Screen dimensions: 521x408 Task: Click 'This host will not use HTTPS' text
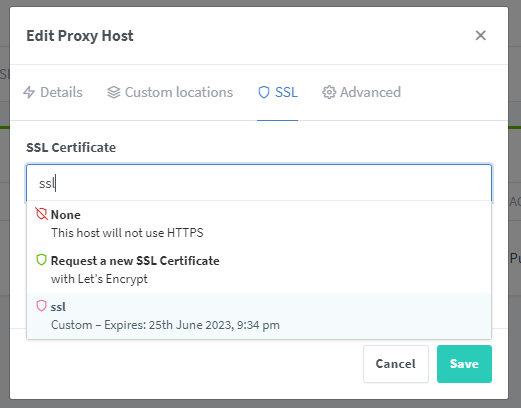[x=127, y=233]
